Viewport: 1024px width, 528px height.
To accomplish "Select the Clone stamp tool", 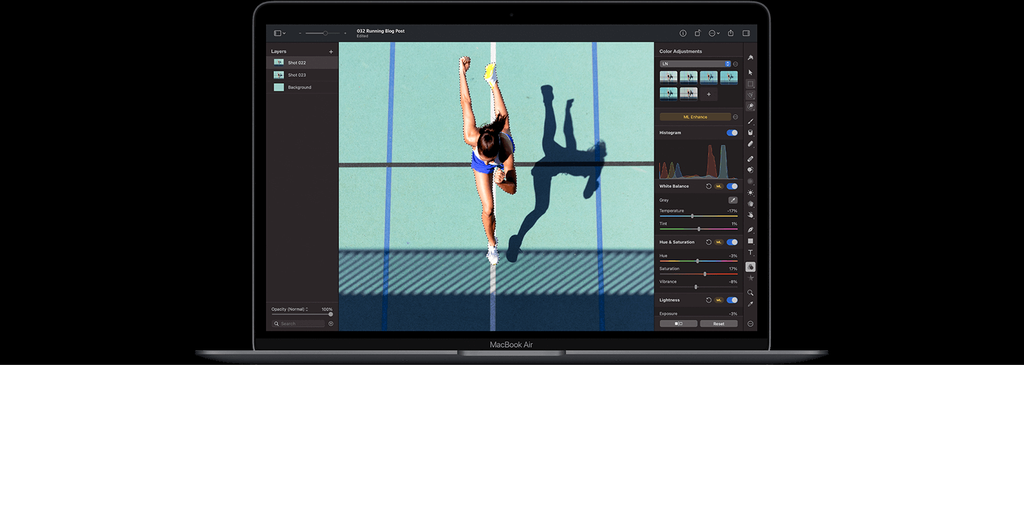I will pos(750,170).
